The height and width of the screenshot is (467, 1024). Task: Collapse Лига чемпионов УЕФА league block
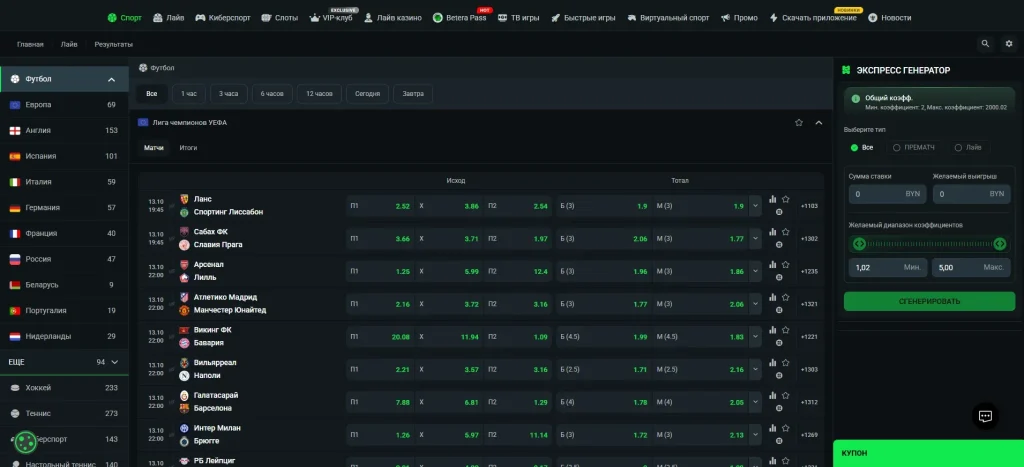[818, 122]
